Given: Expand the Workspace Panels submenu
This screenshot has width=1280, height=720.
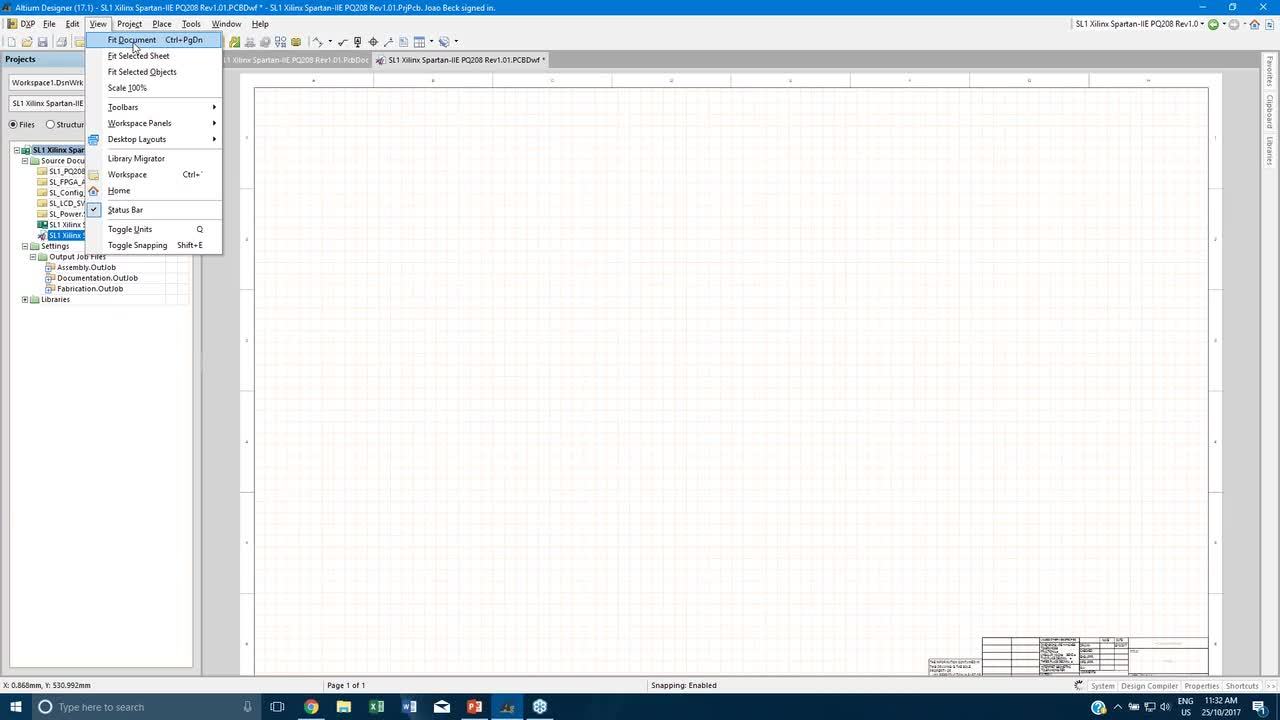Looking at the screenshot, I should 139,123.
